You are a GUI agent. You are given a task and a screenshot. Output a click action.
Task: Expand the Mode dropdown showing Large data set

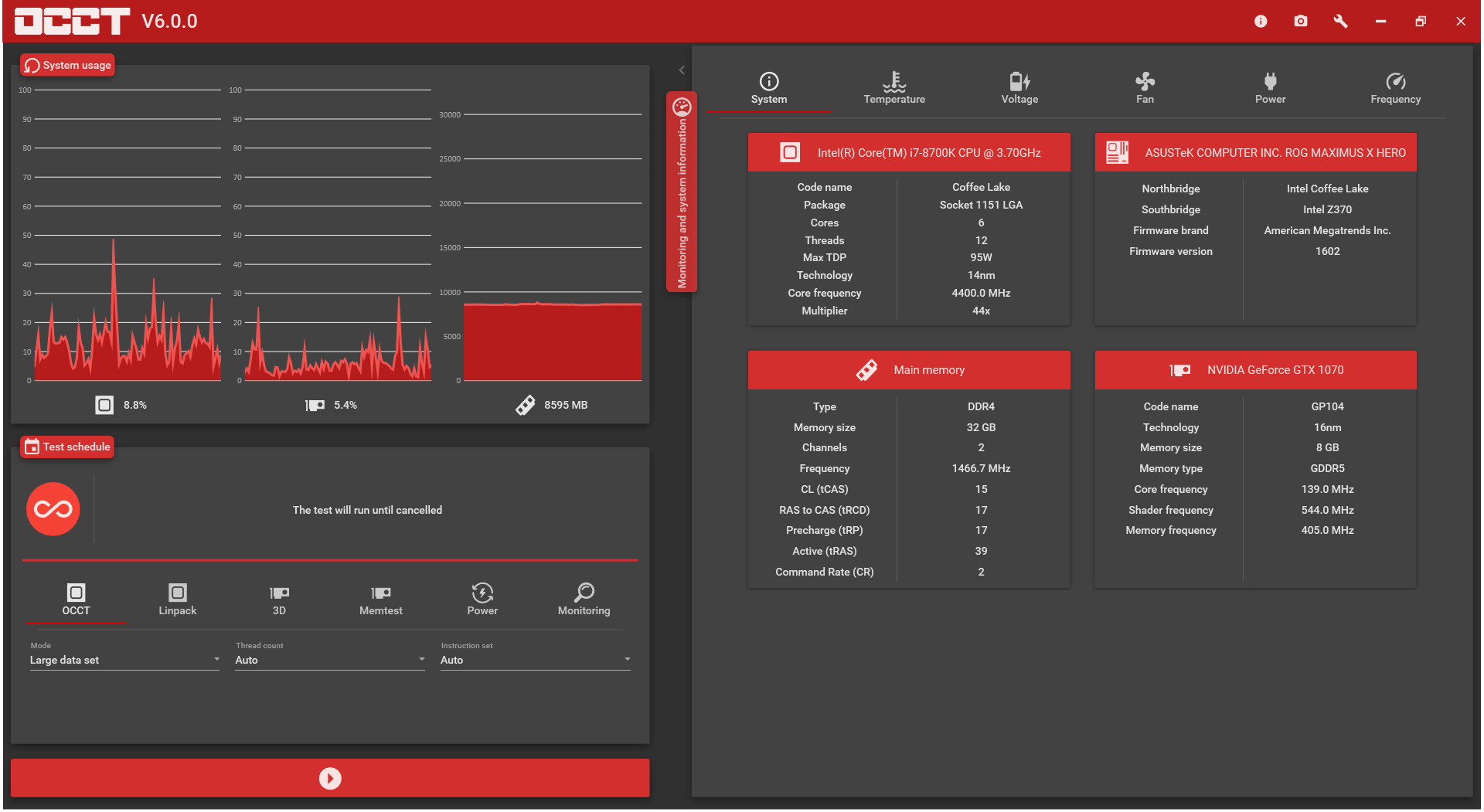click(124, 660)
